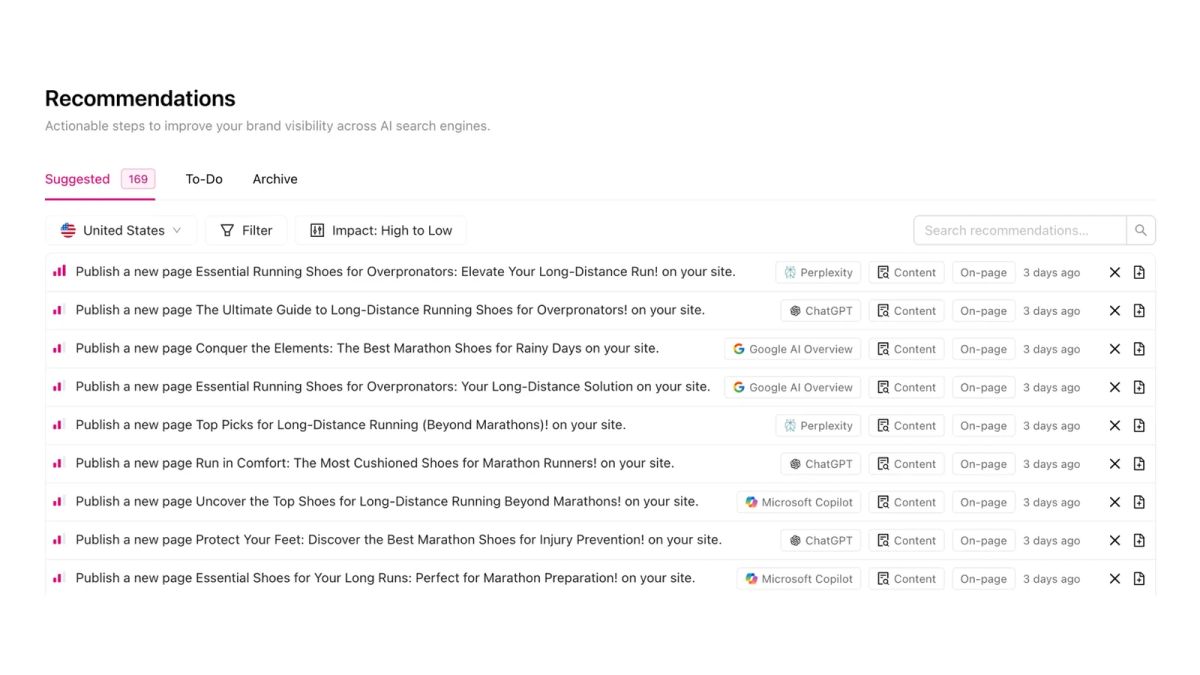1200x675 pixels.
Task: Click Content tag on Run in Comfort row
Action: click(906, 464)
